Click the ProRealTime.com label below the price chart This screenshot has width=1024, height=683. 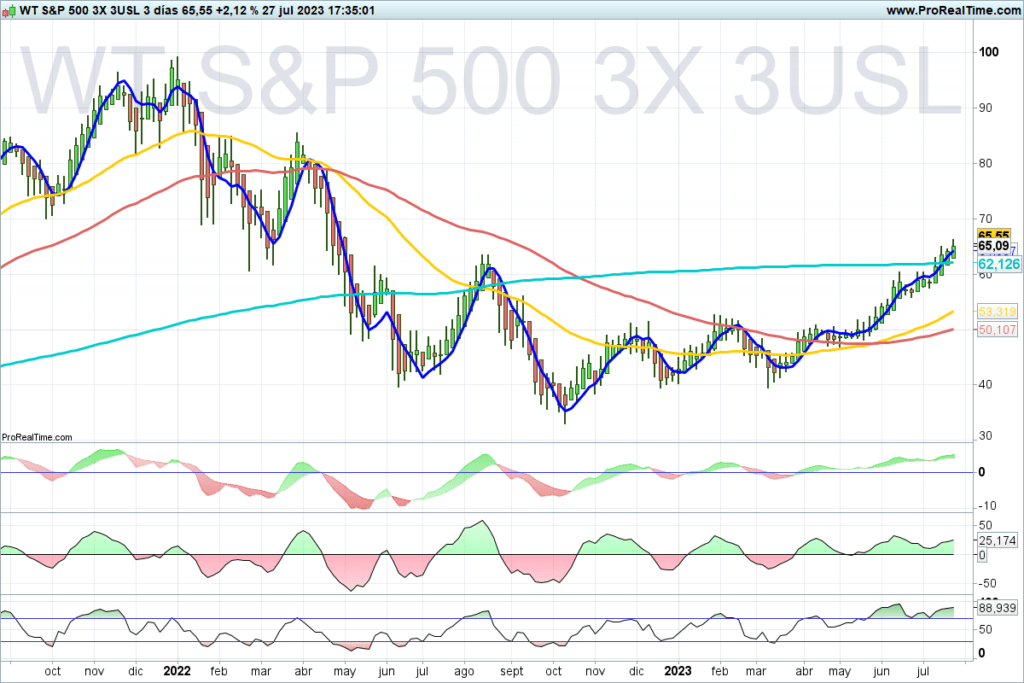coord(37,437)
